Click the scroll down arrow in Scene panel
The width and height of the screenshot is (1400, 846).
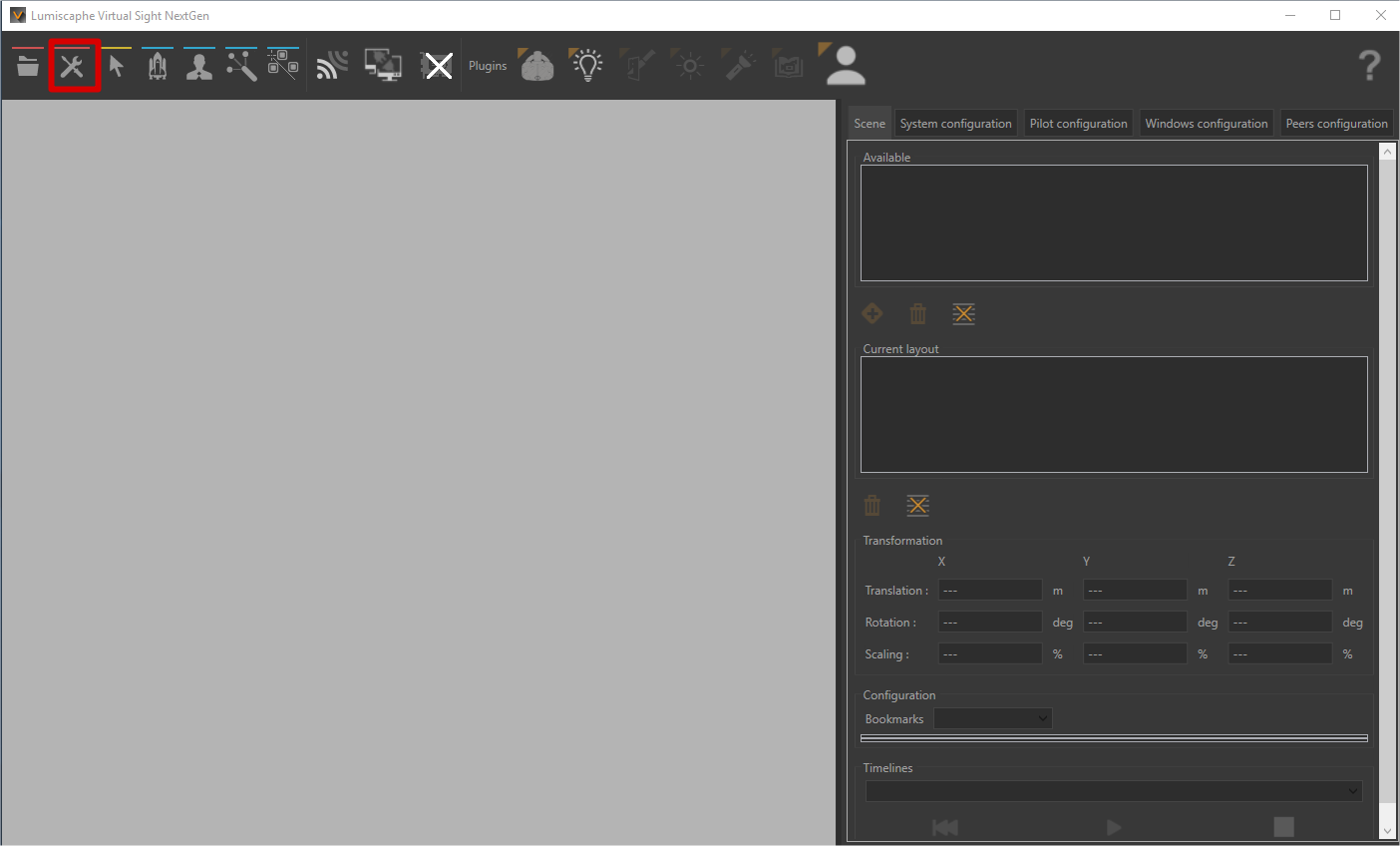click(x=1387, y=831)
